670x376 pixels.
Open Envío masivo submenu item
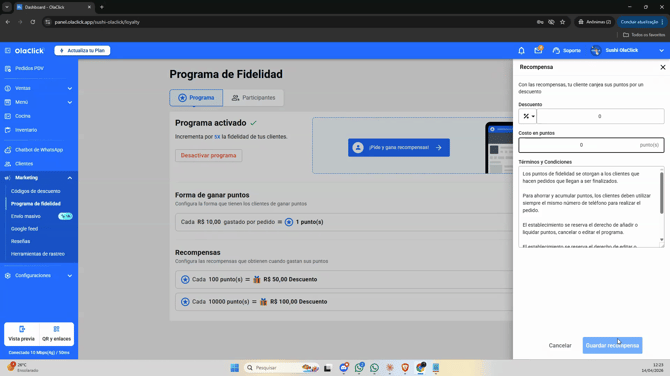point(26,216)
